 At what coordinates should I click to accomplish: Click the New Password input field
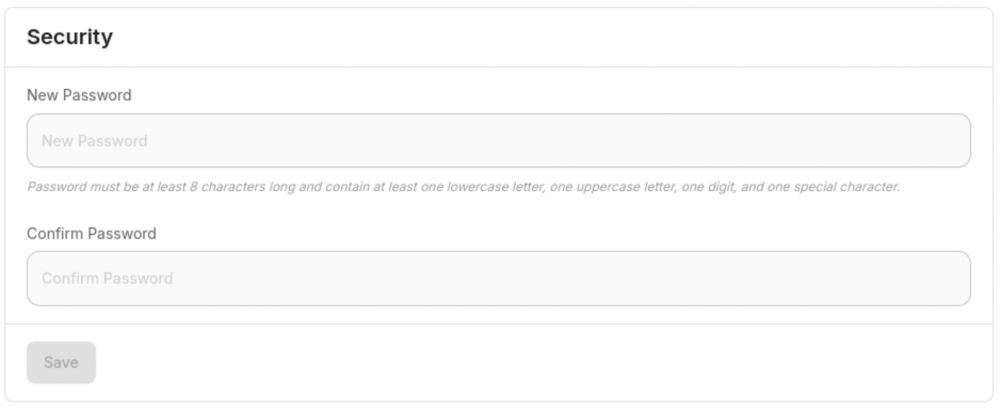(499, 140)
